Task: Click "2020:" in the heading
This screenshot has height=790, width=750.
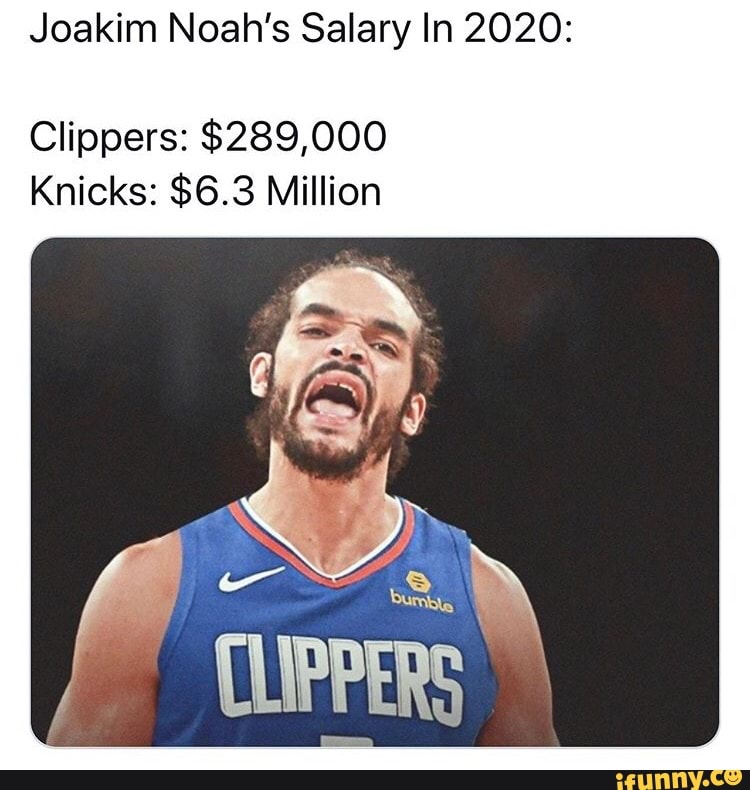Action: tap(518, 30)
